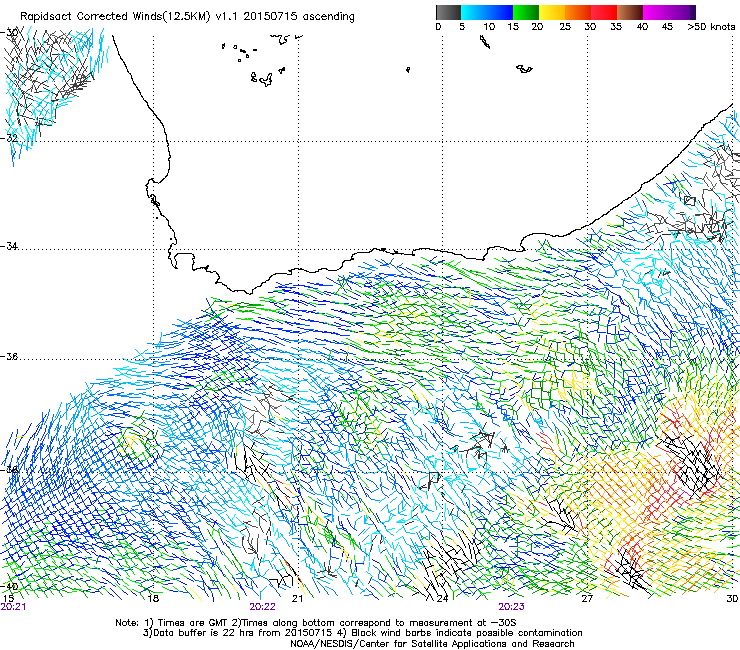Click the orange 25-30 knots legend band
The height and width of the screenshot is (650, 740).
[x=578, y=12]
